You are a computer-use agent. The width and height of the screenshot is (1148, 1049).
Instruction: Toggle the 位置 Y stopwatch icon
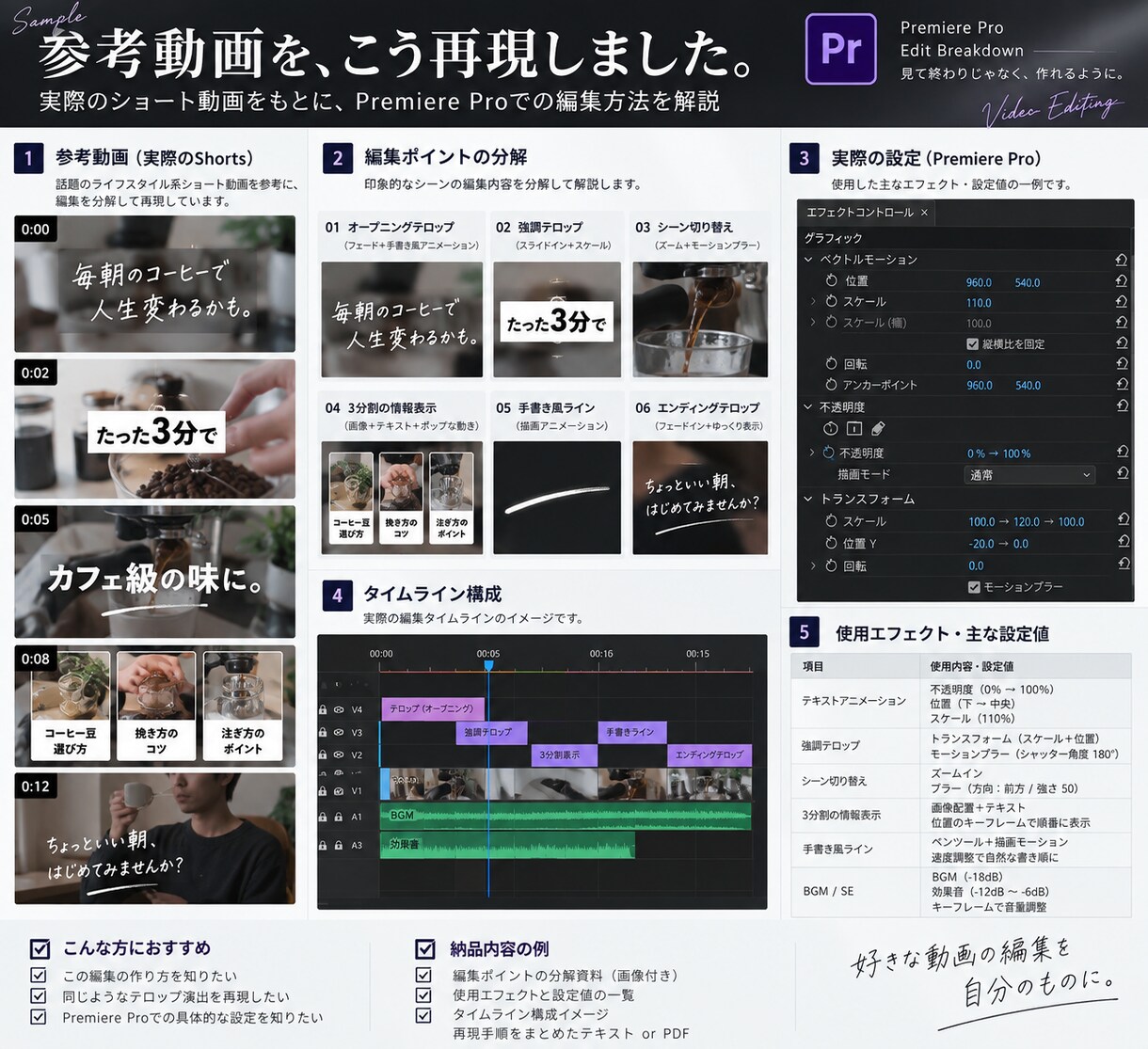[x=832, y=543]
